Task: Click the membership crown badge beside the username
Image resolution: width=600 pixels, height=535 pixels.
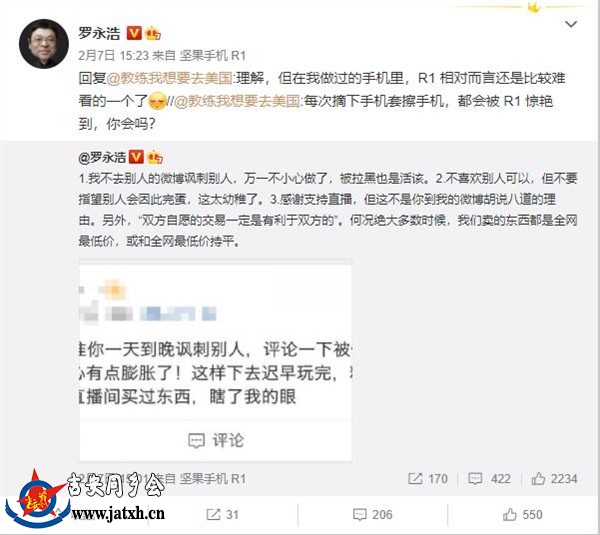Action: pyautogui.click(x=153, y=34)
